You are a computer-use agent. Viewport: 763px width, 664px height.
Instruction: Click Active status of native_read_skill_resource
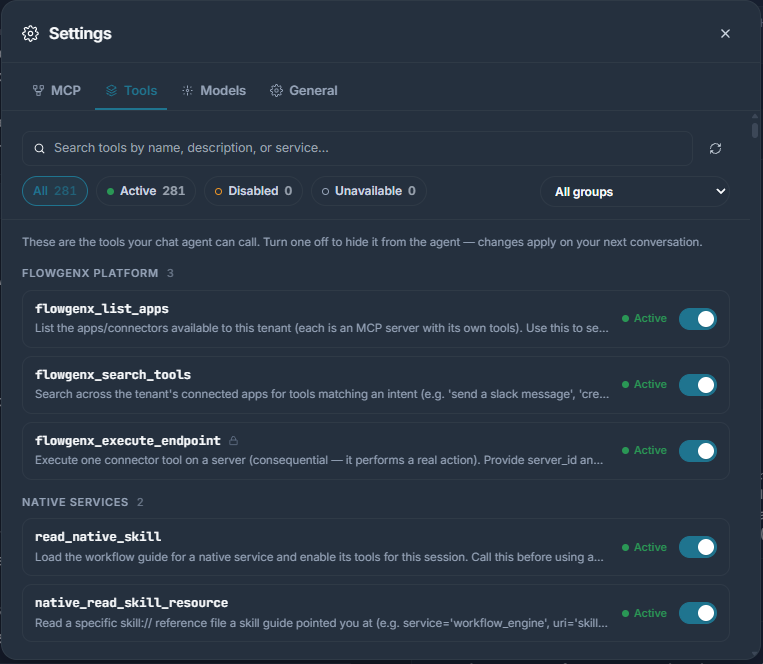coord(644,613)
